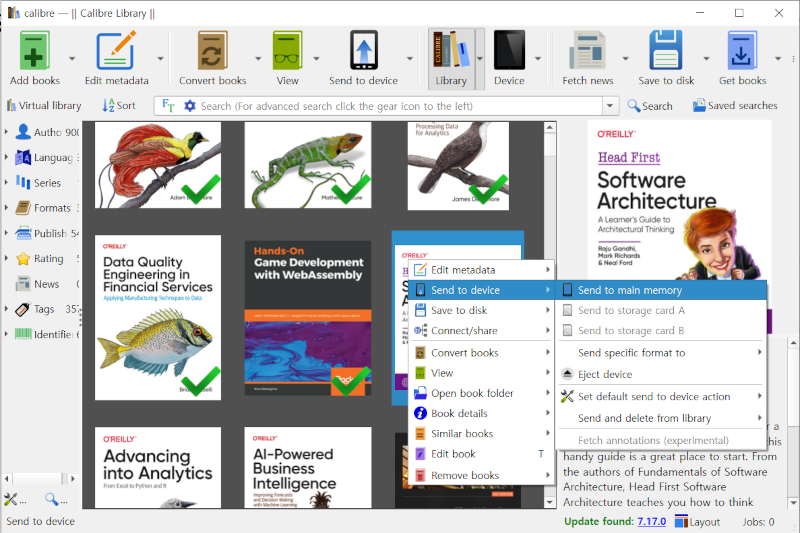Expand the Authors category in tag browser
This screenshot has width=800, height=533.
point(6,132)
